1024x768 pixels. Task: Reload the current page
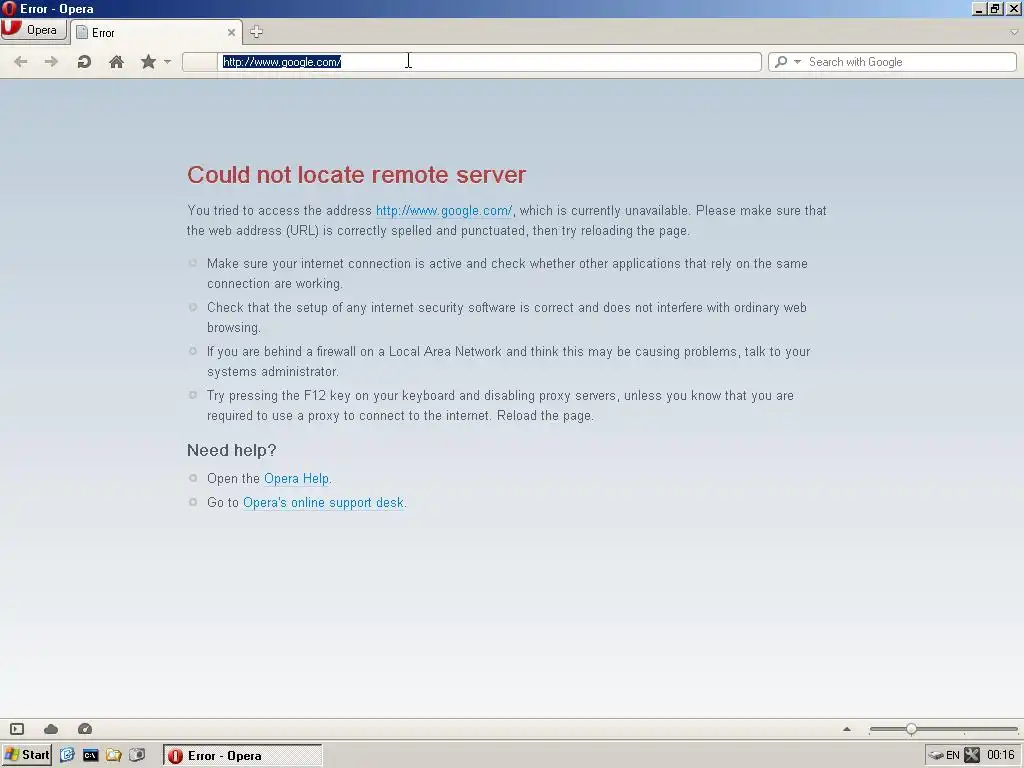point(84,62)
